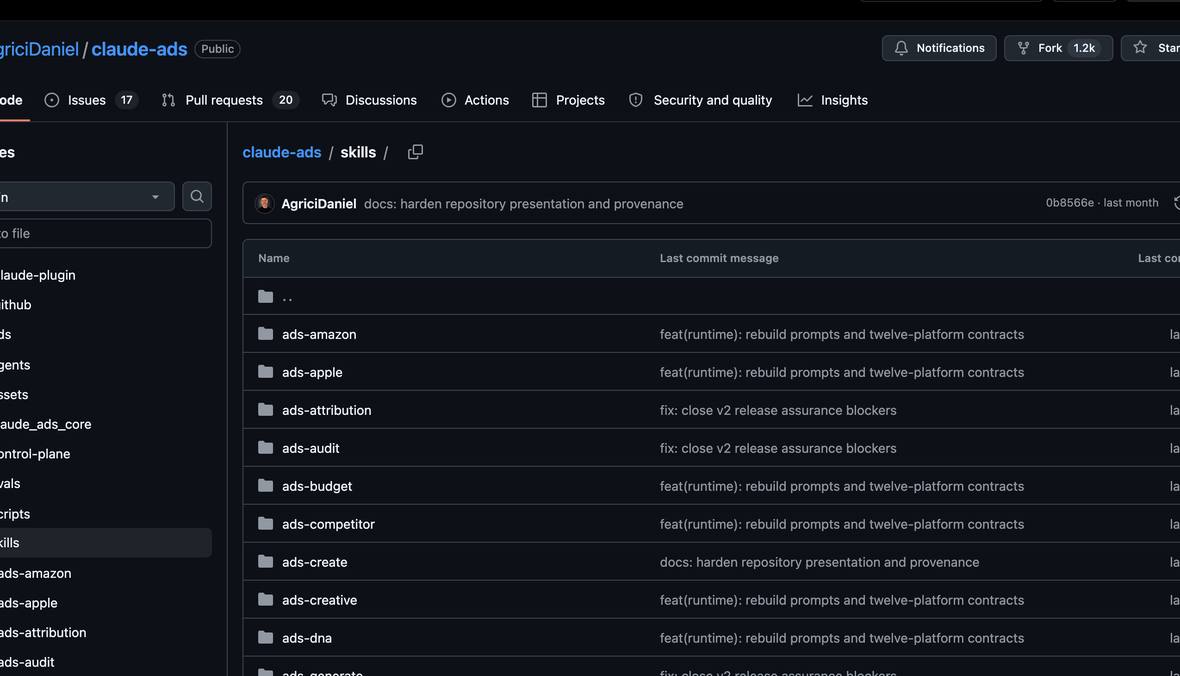
Task: Open ads-attribution row's fix commit message
Action: pos(778,410)
